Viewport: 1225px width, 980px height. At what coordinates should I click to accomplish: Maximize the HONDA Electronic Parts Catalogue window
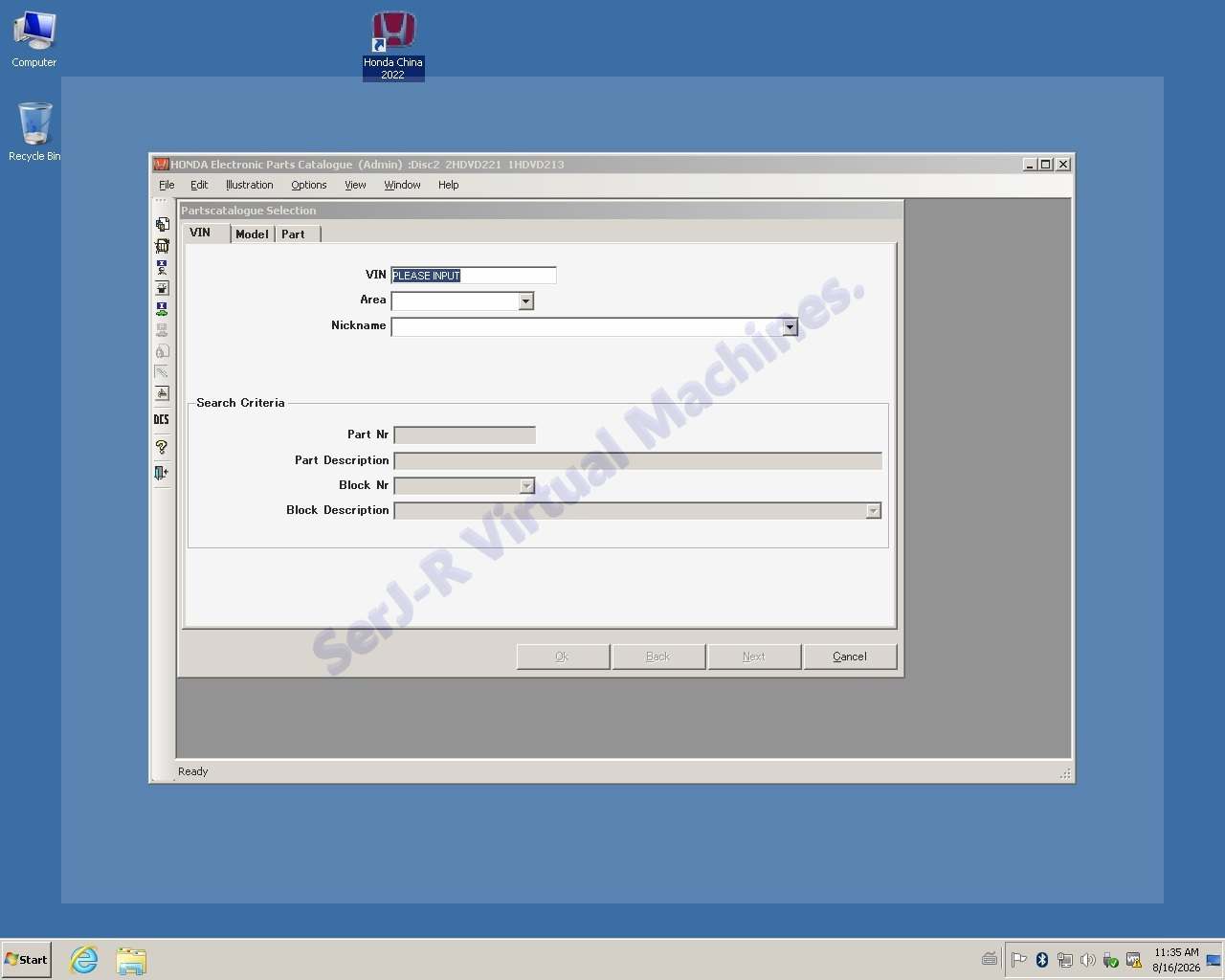pyautogui.click(x=1046, y=165)
